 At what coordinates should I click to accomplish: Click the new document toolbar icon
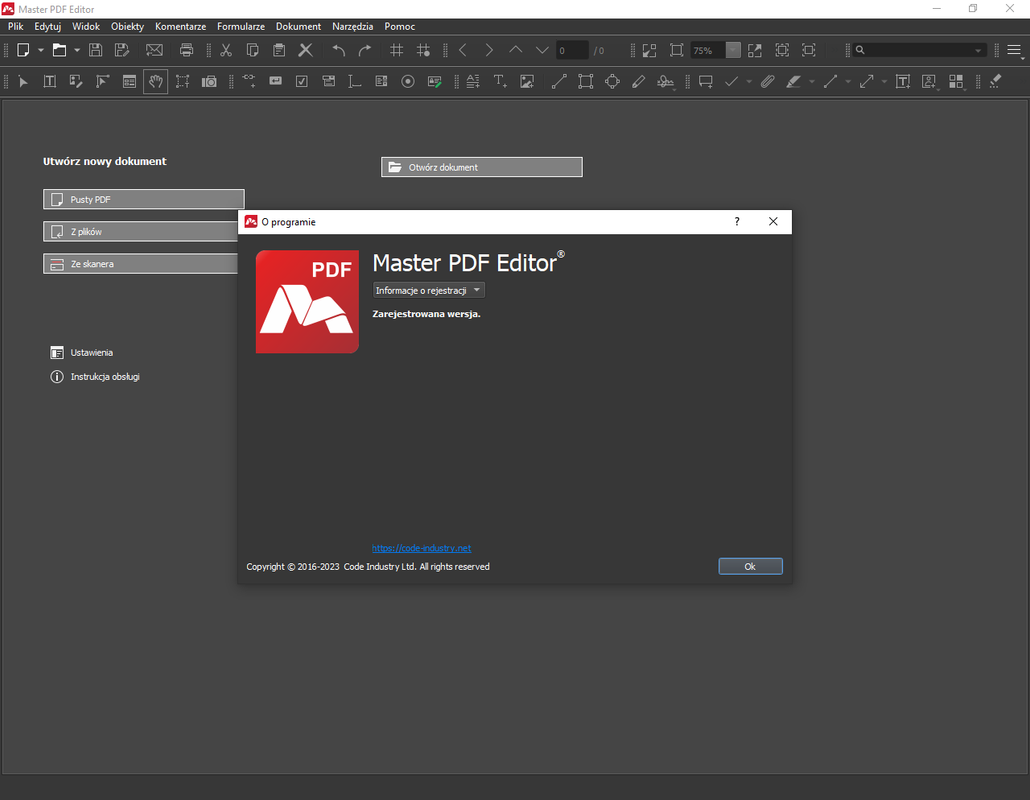pyautogui.click(x=23, y=51)
